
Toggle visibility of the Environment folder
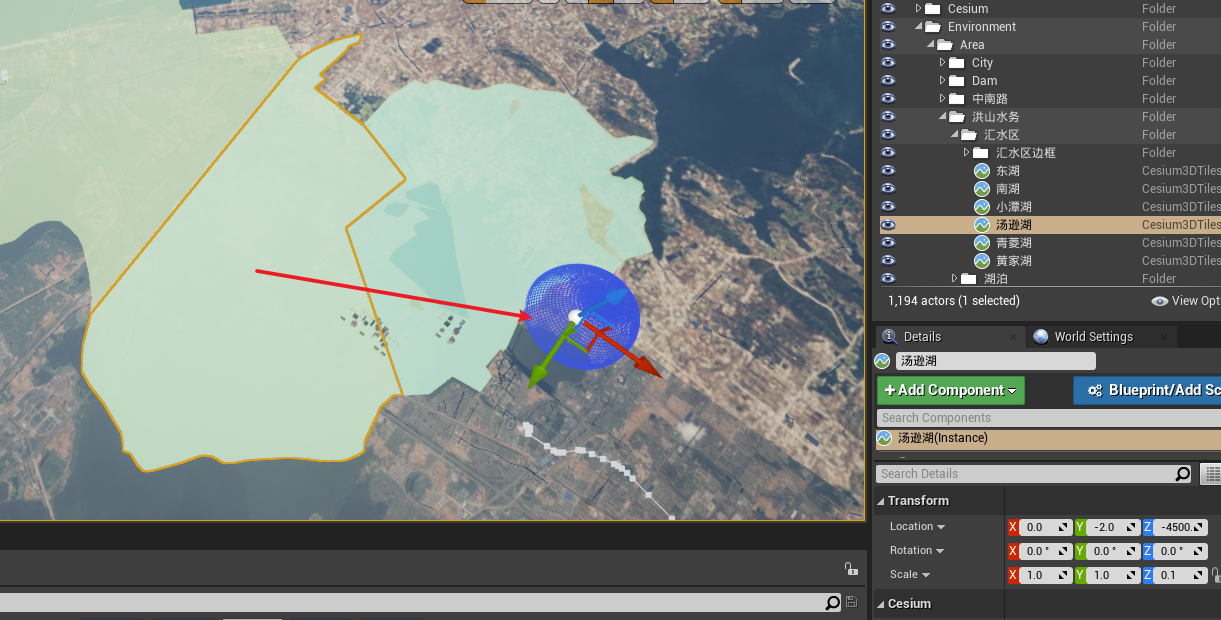[x=888, y=26]
